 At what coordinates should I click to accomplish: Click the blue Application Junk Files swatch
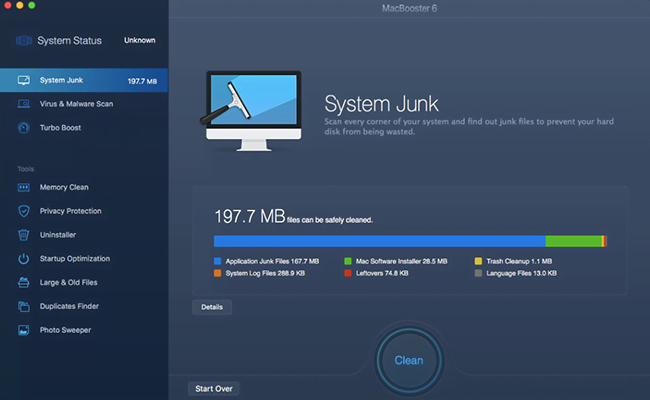coord(217,261)
